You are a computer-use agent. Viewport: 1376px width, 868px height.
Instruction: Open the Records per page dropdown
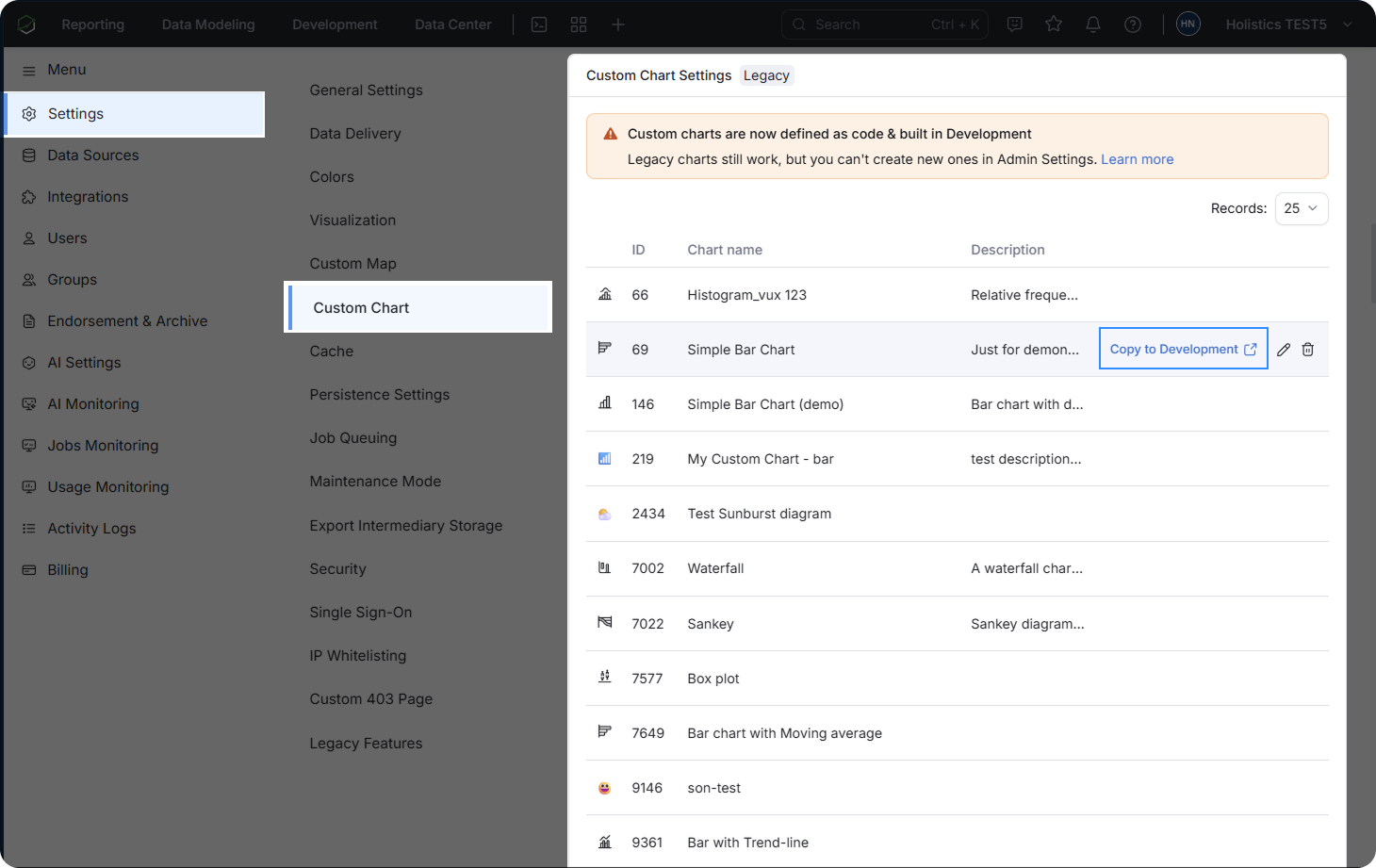click(x=1302, y=208)
